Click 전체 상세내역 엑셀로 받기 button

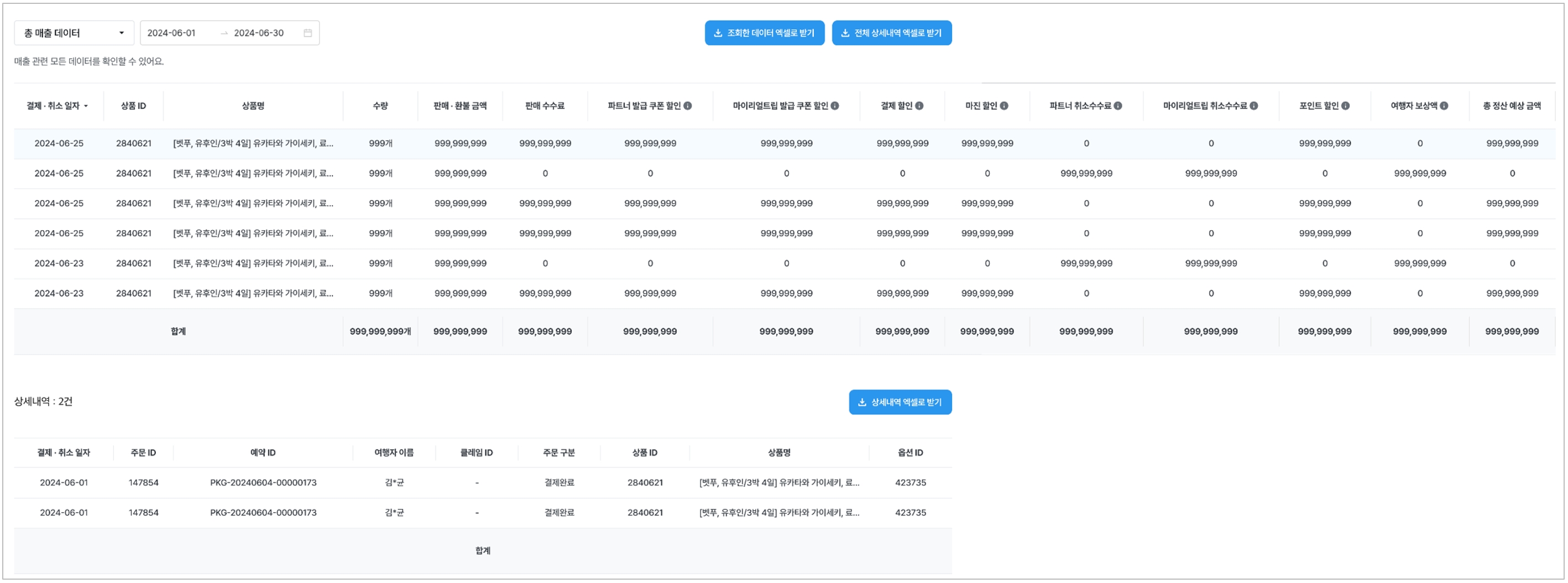click(891, 33)
